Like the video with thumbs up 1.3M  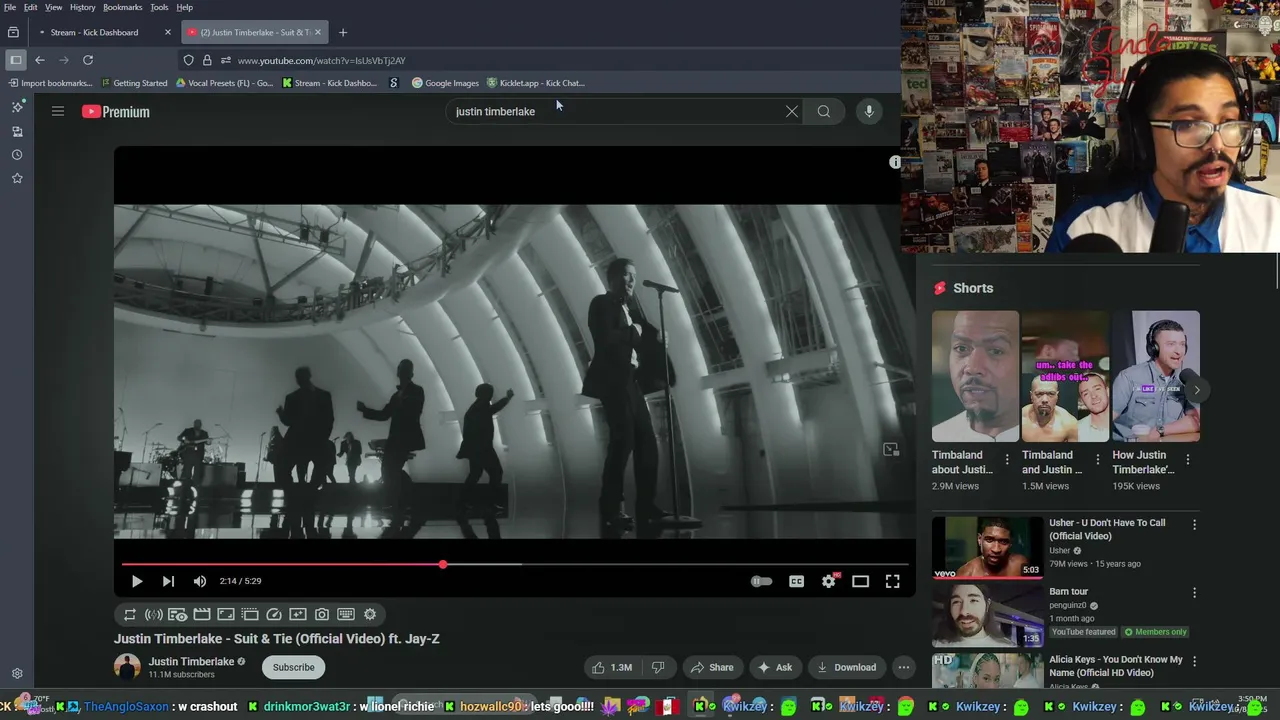click(x=611, y=667)
